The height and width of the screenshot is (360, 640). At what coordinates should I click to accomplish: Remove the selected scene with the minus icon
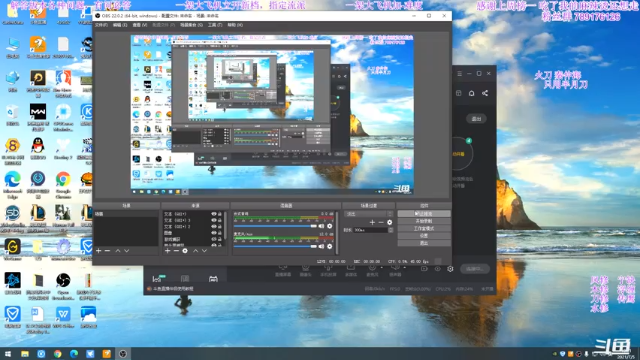tap(107, 251)
